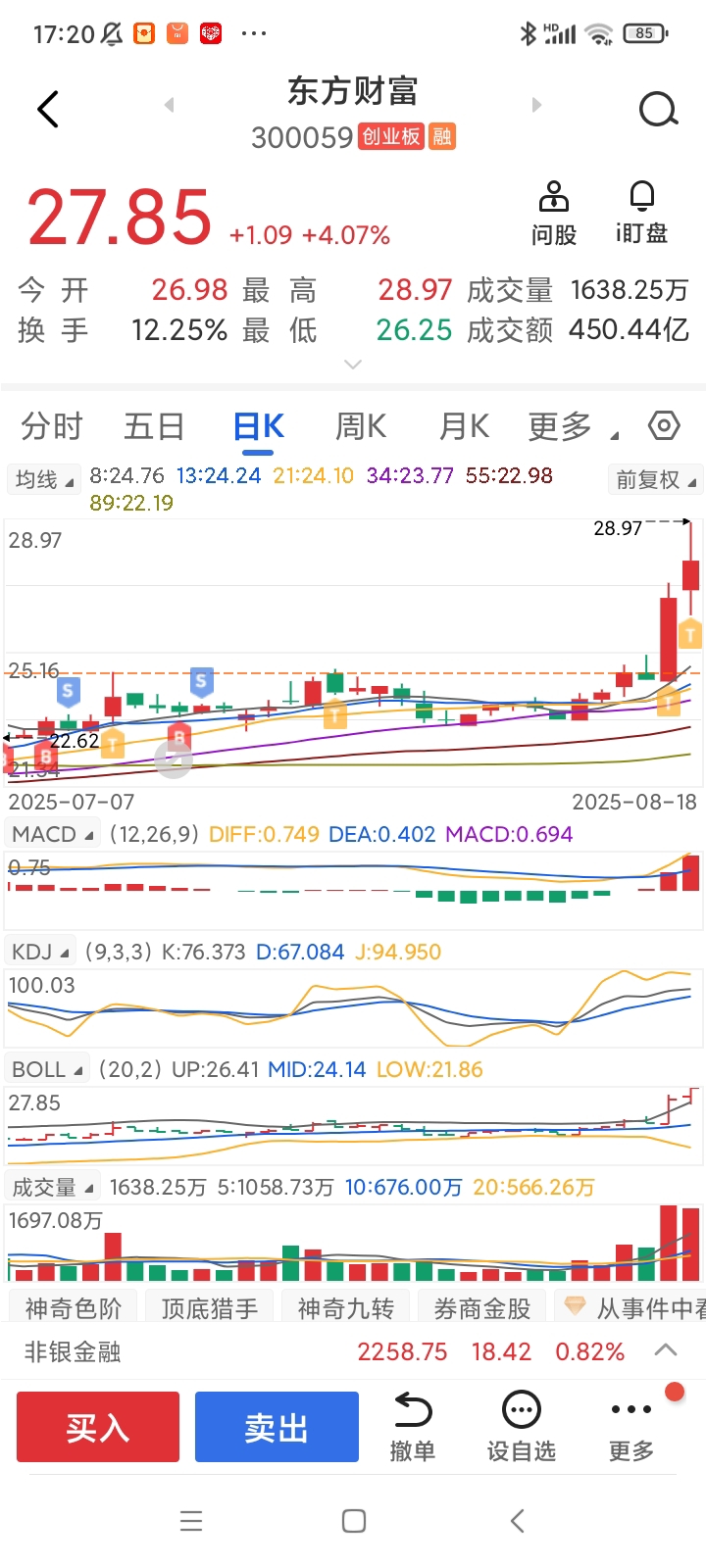The height and width of the screenshot is (1568, 706).
Task: Tap the date label 2025-08-18
Action: [x=634, y=802]
